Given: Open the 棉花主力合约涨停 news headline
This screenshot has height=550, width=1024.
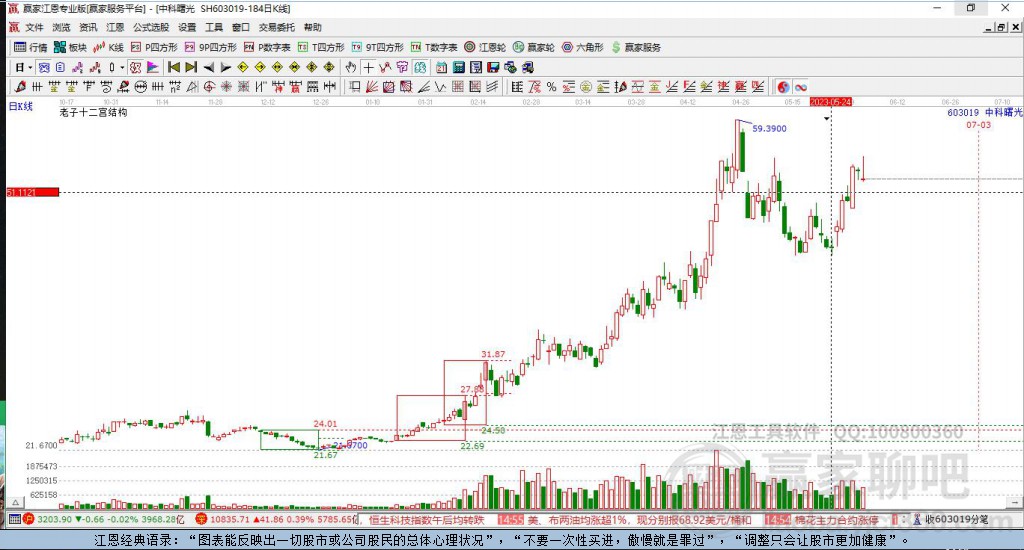Looking at the screenshot, I should [x=836, y=520].
